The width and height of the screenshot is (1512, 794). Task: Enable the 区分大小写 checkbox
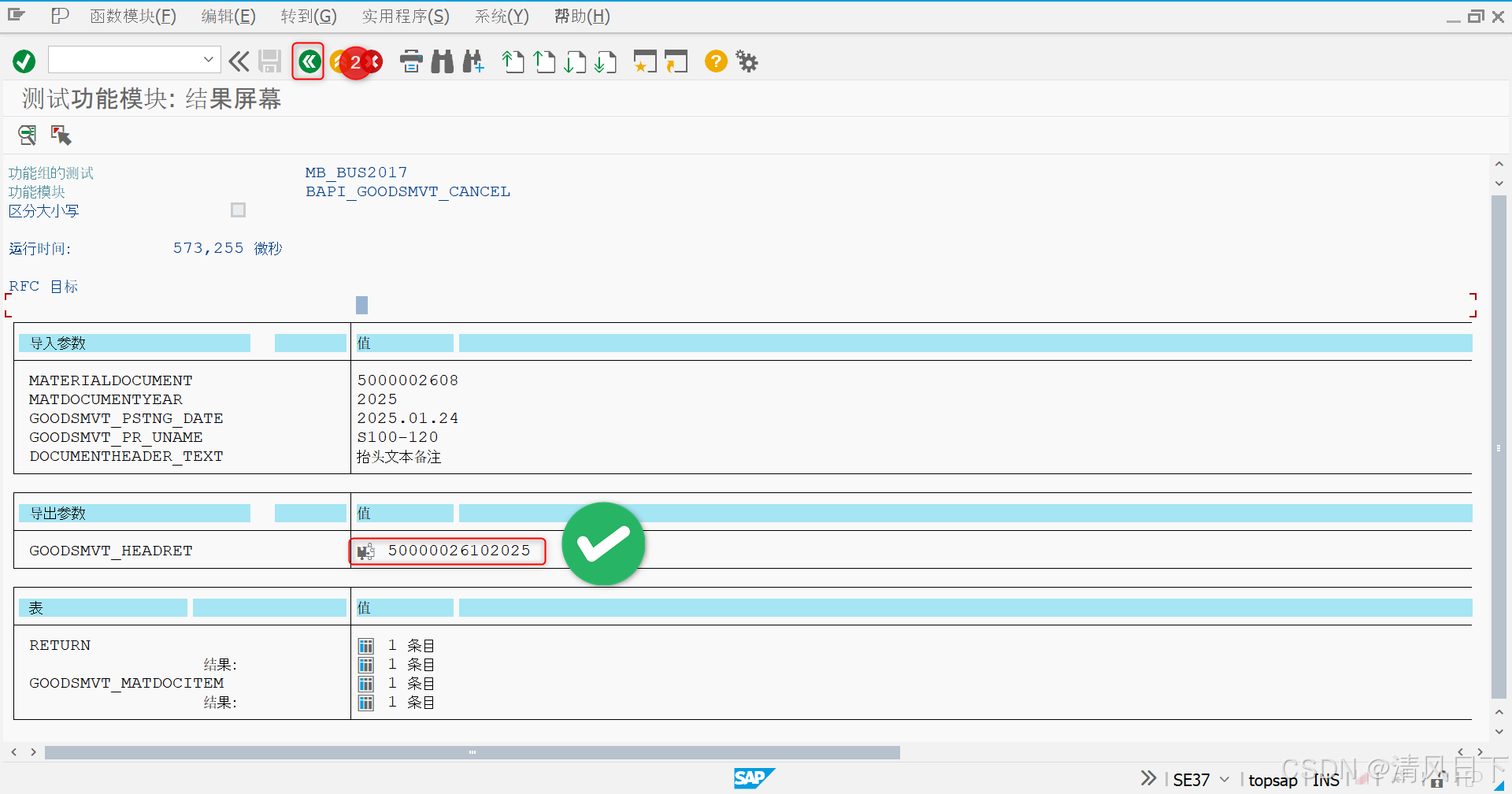tap(238, 210)
